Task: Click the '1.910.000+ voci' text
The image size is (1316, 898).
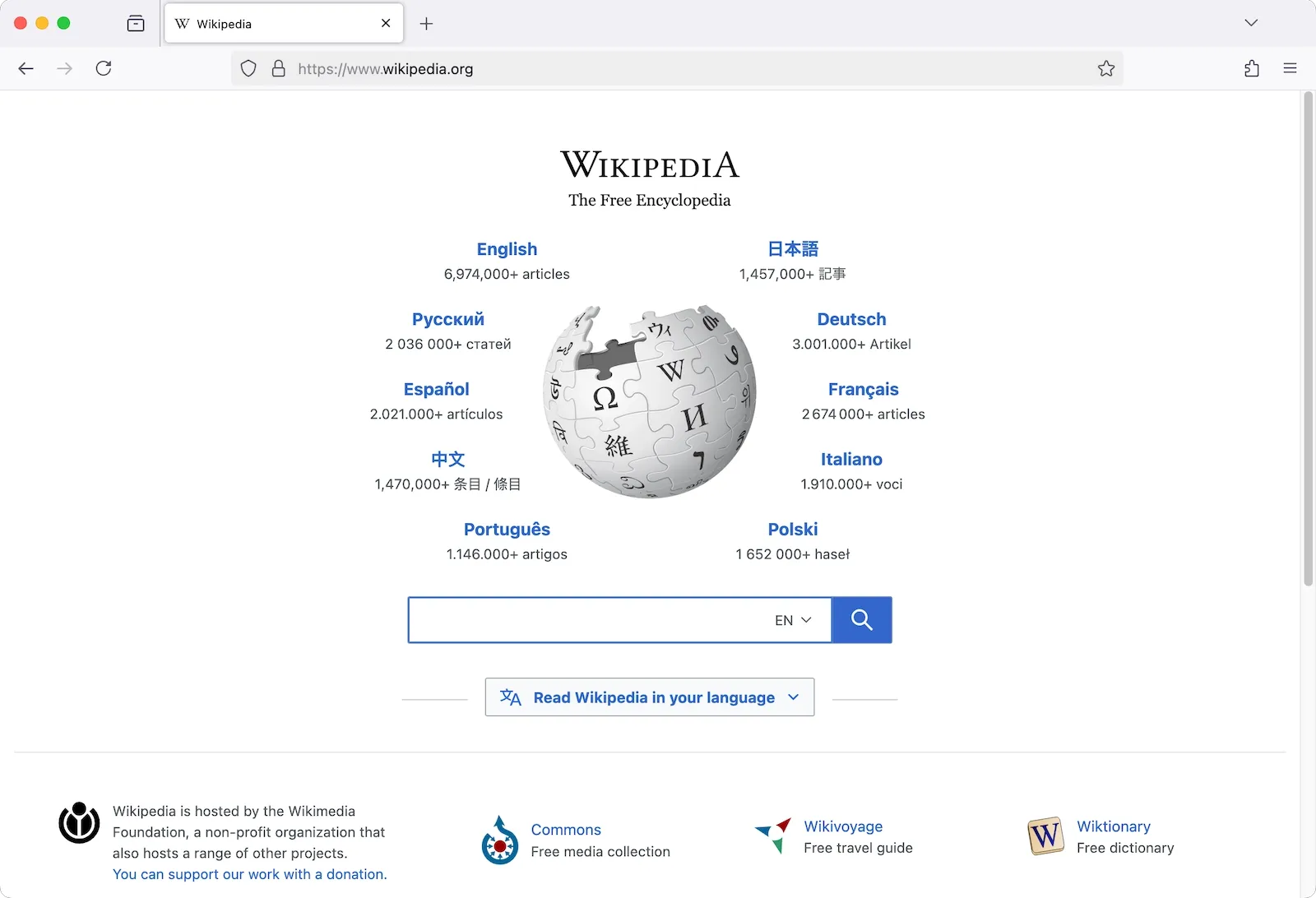Action: tap(851, 484)
